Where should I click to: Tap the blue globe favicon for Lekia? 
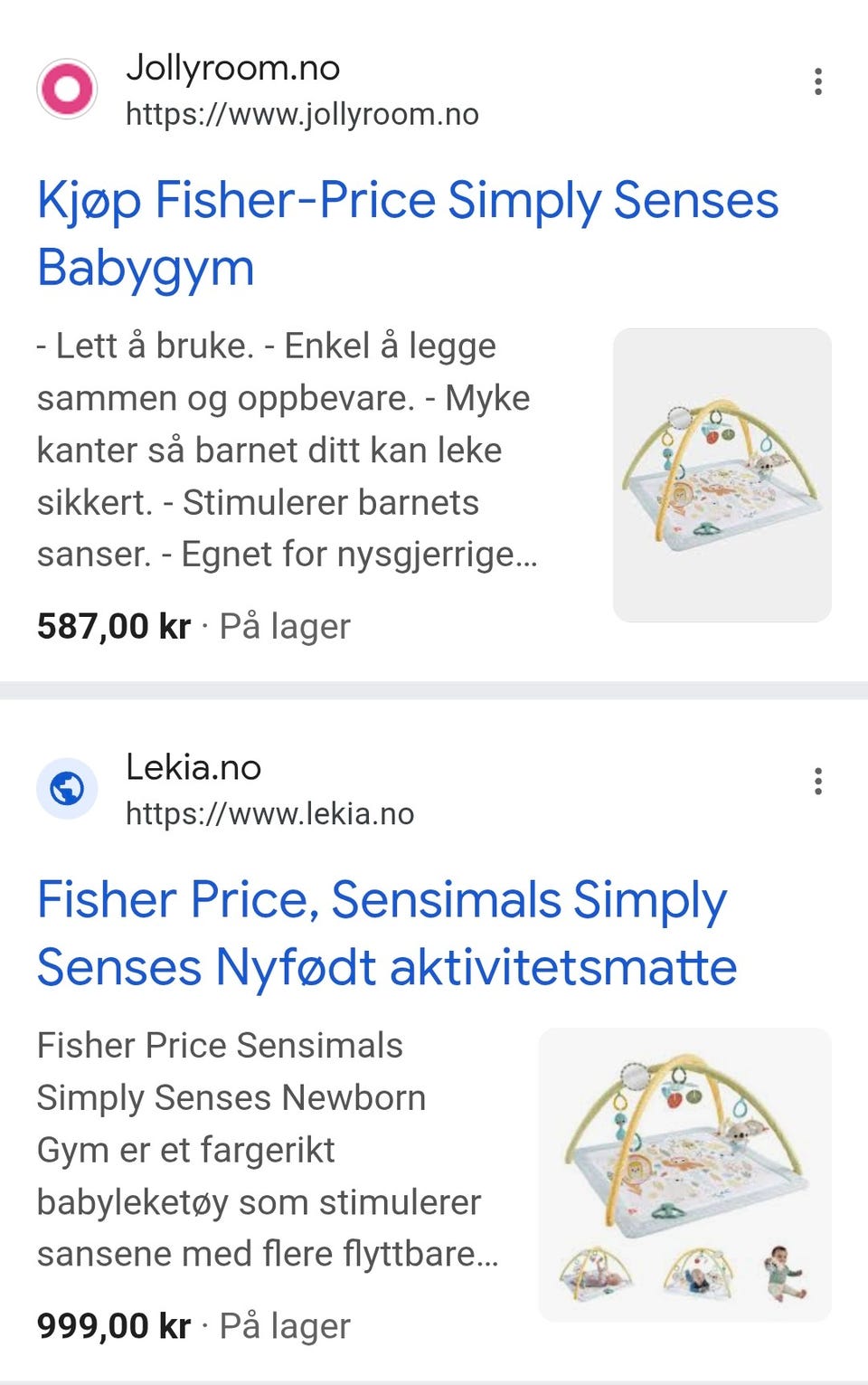click(67, 789)
